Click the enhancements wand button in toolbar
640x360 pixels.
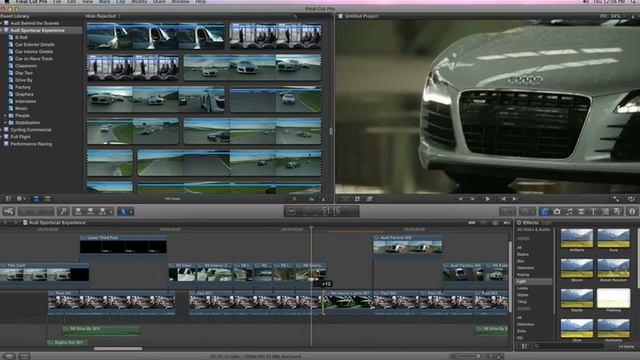click(x=507, y=211)
